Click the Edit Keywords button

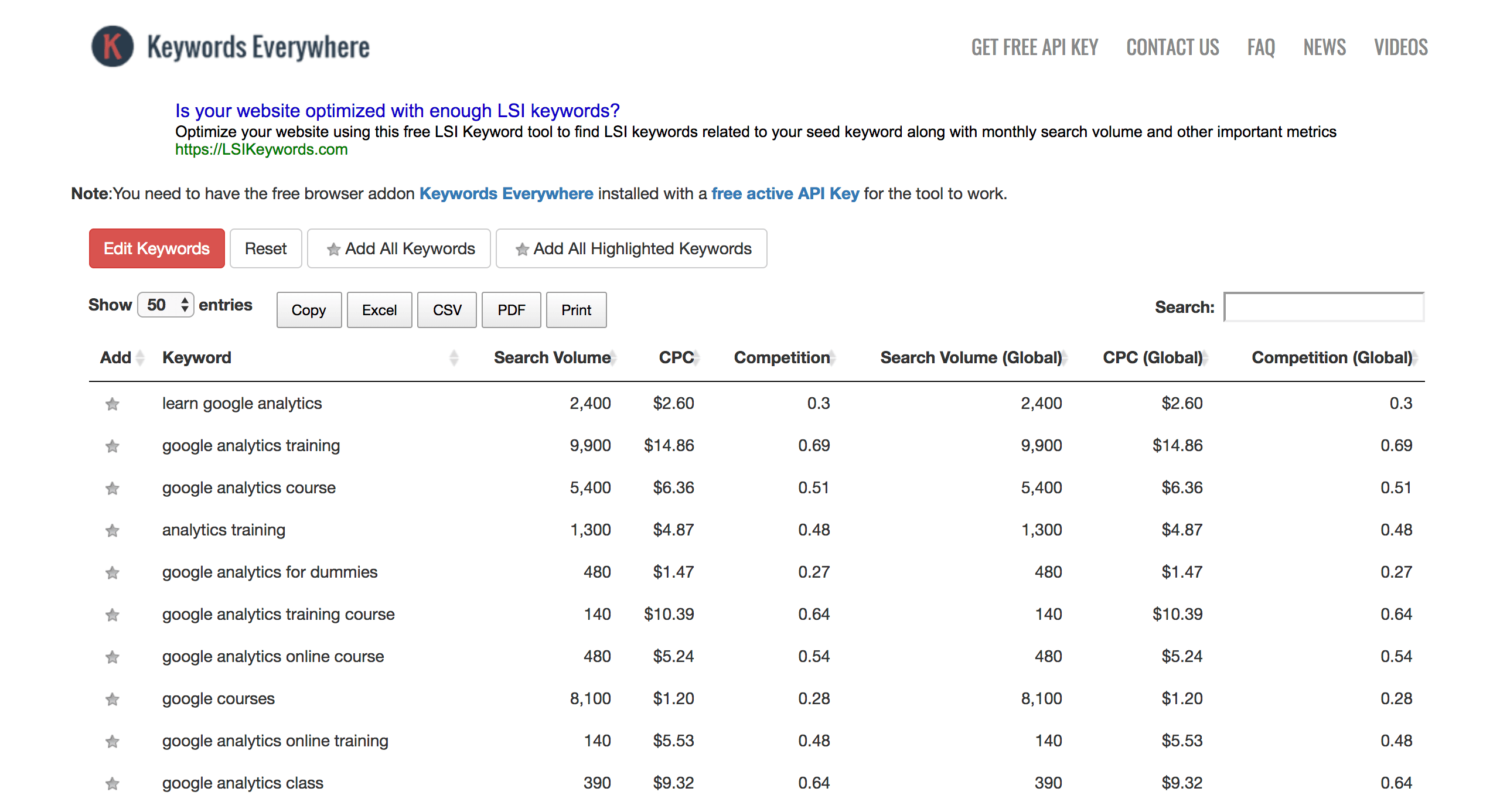tap(156, 248)
